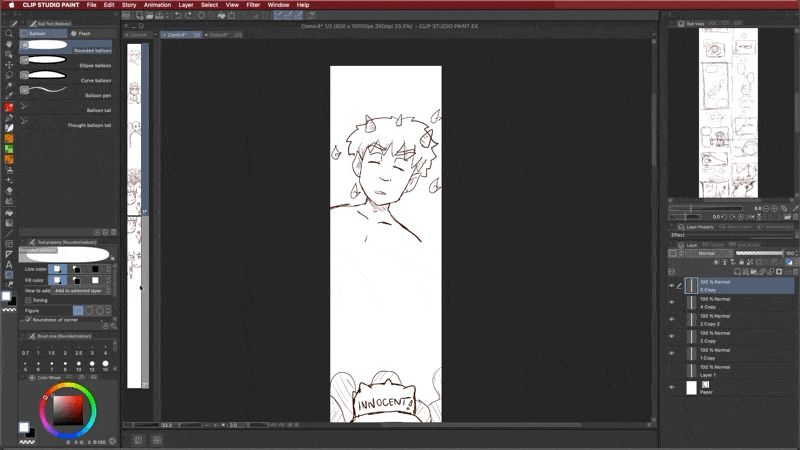Viewport: 800px width, 450px height.
Task: Select the Curve balloon sub tool
Action: 66,75
